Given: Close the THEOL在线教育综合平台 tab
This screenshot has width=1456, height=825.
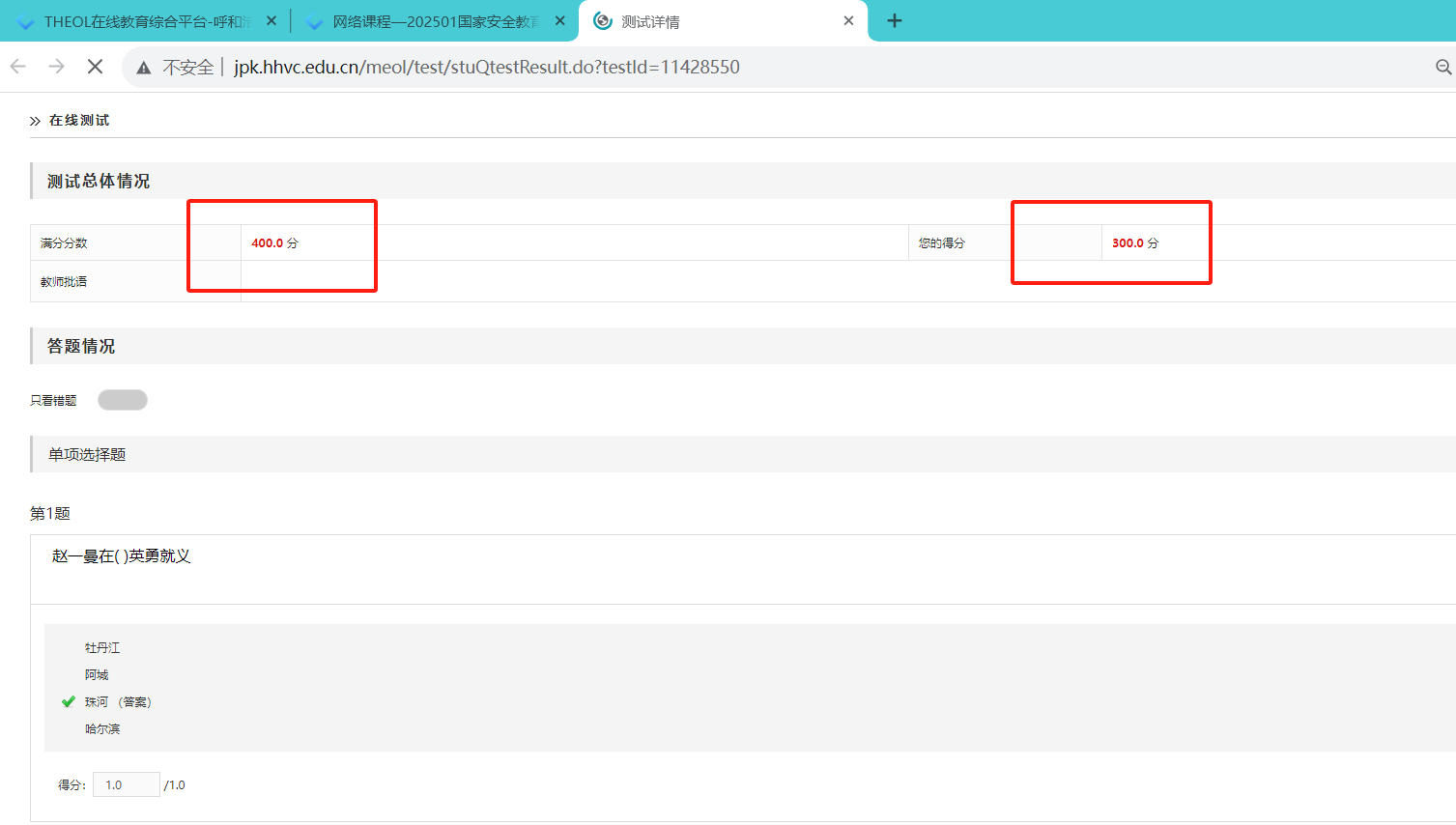Looking at the screenshot, I should 271,21.
